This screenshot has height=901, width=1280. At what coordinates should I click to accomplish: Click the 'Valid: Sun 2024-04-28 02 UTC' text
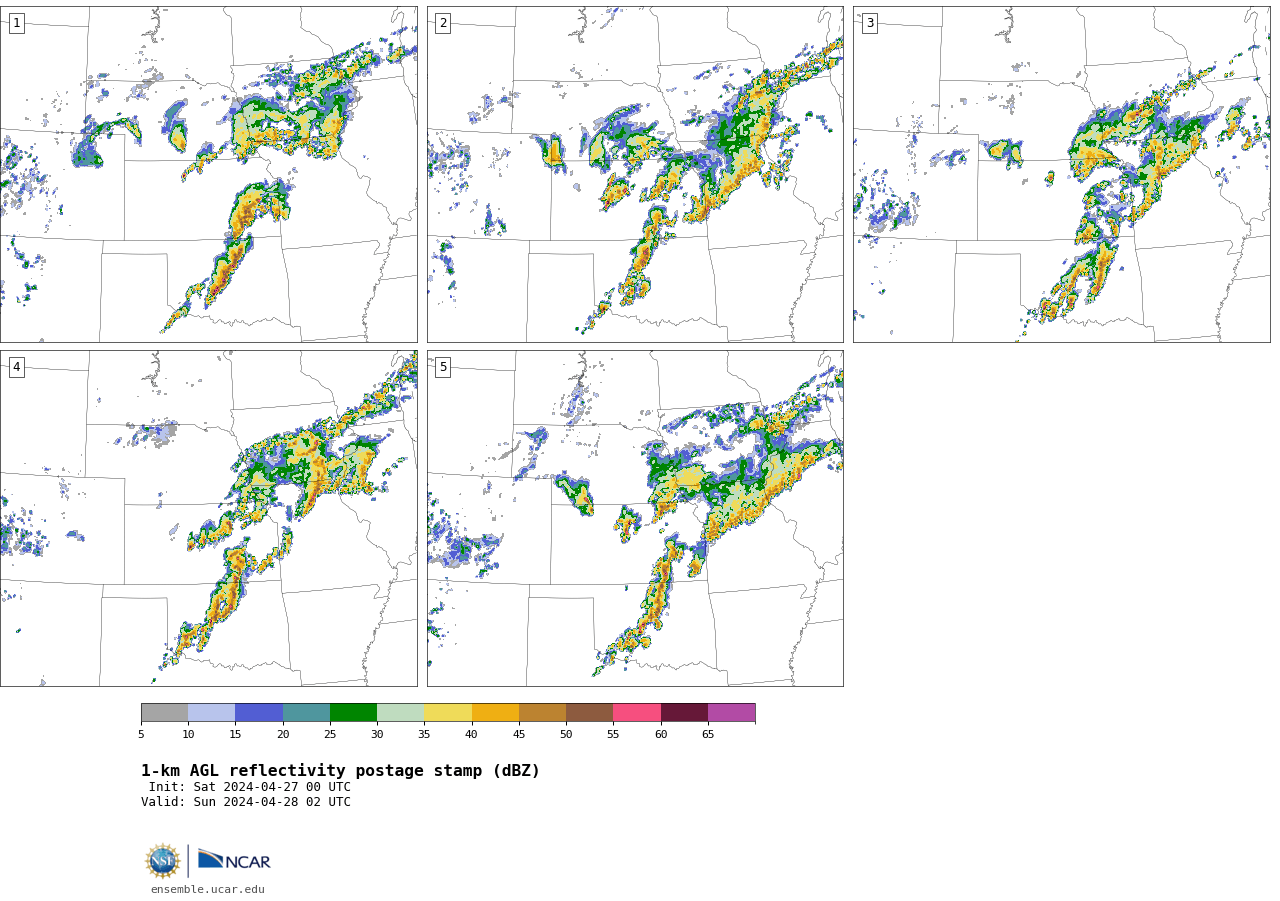(246, 802)
